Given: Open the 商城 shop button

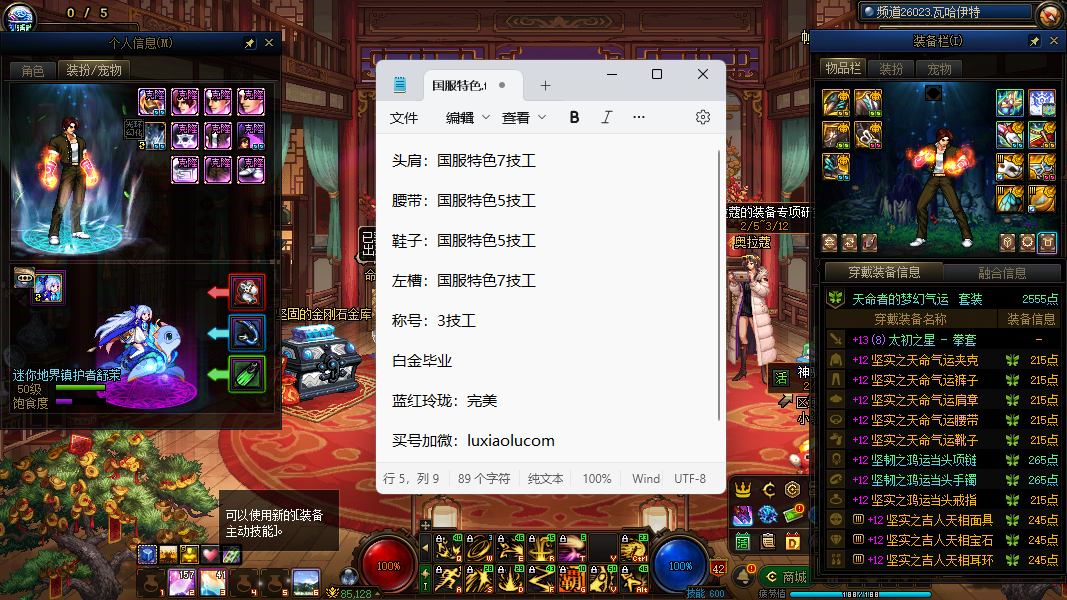Looking at the screenshot, I should pos(785,577).
